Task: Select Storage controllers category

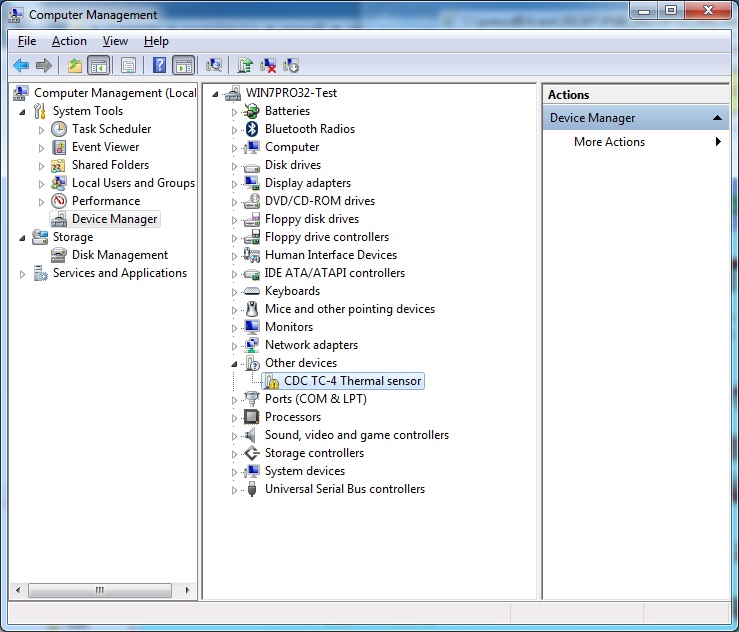Action: coord(314,453)
